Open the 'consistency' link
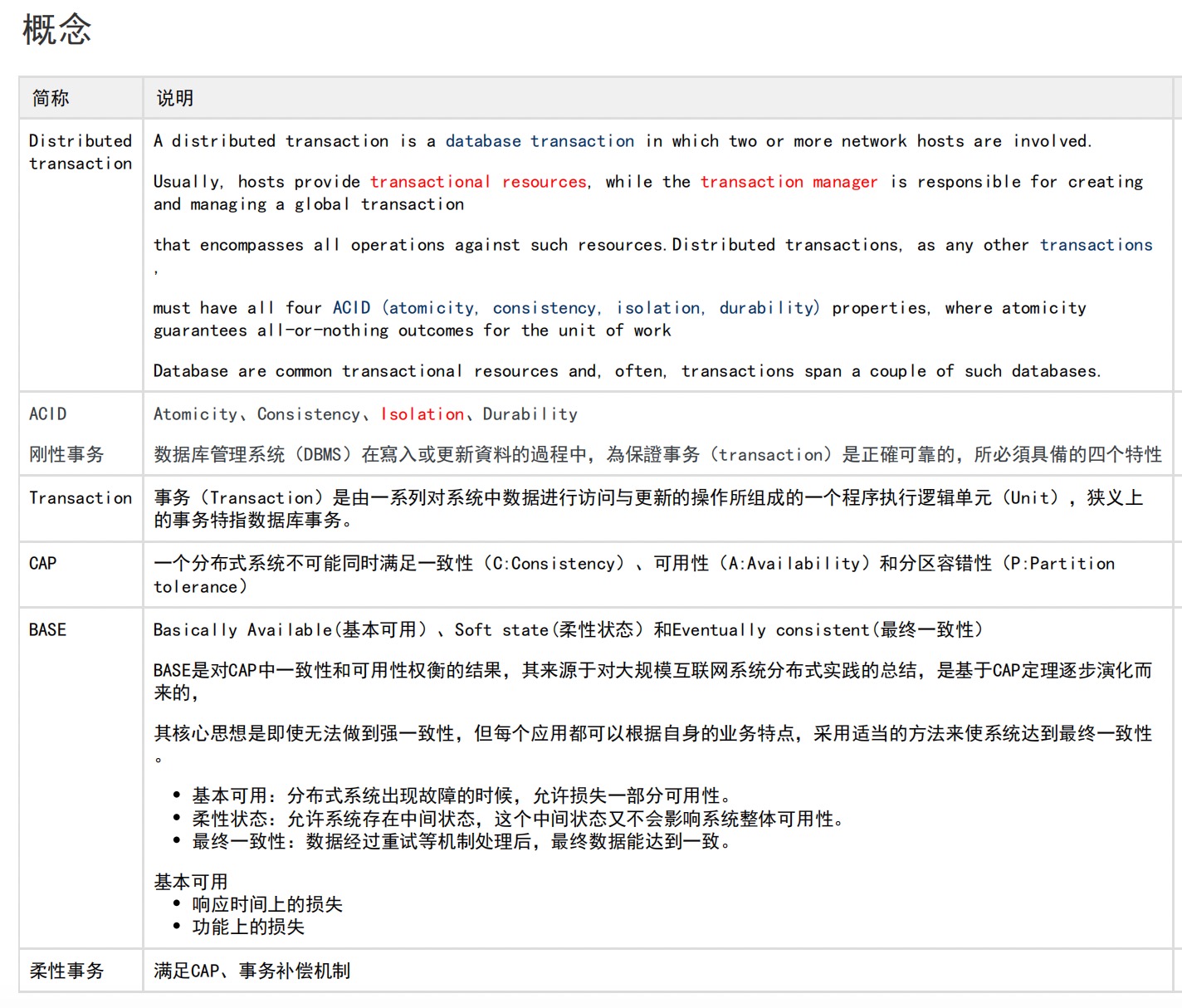Viewport: 1182px width, 1008px height. pyautogui.click(x=545, y=308)
